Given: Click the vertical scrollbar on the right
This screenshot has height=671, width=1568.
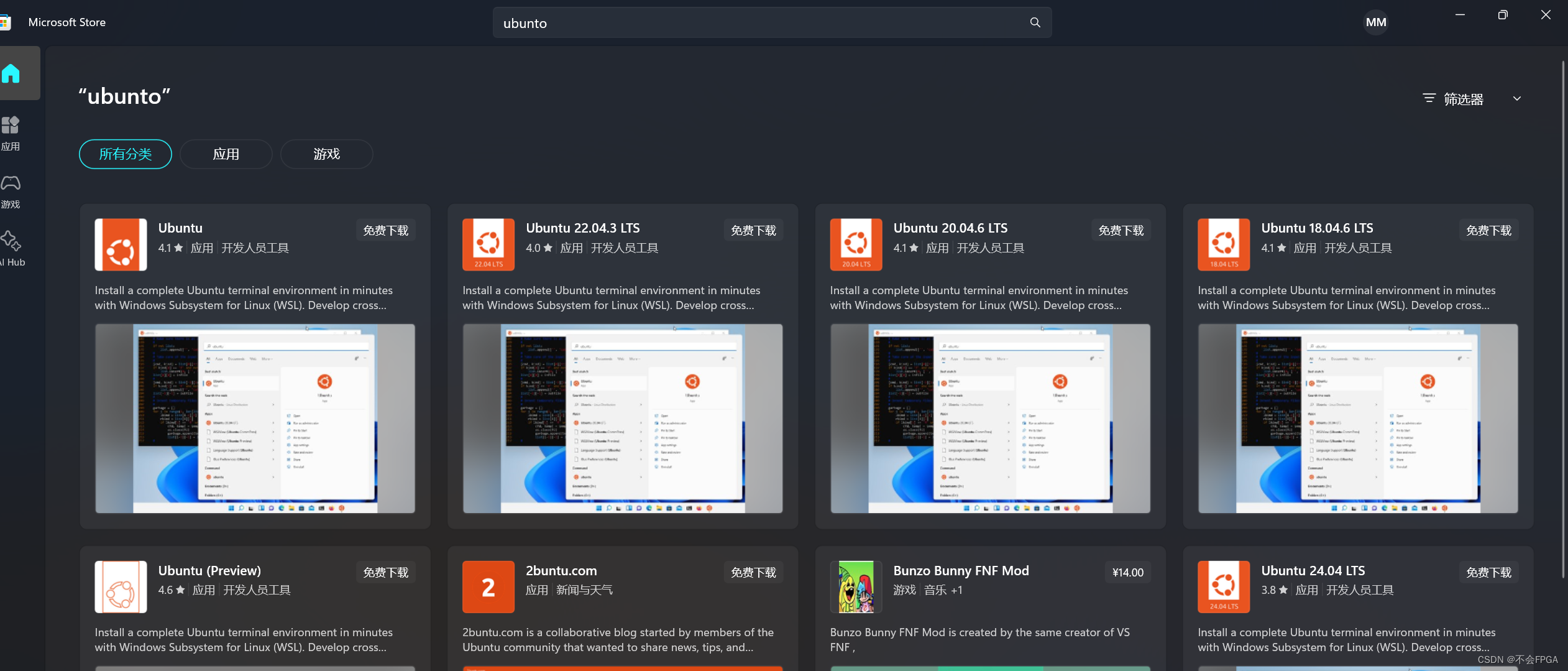Looking at the screenshot, I should (x=1563, y=320).
